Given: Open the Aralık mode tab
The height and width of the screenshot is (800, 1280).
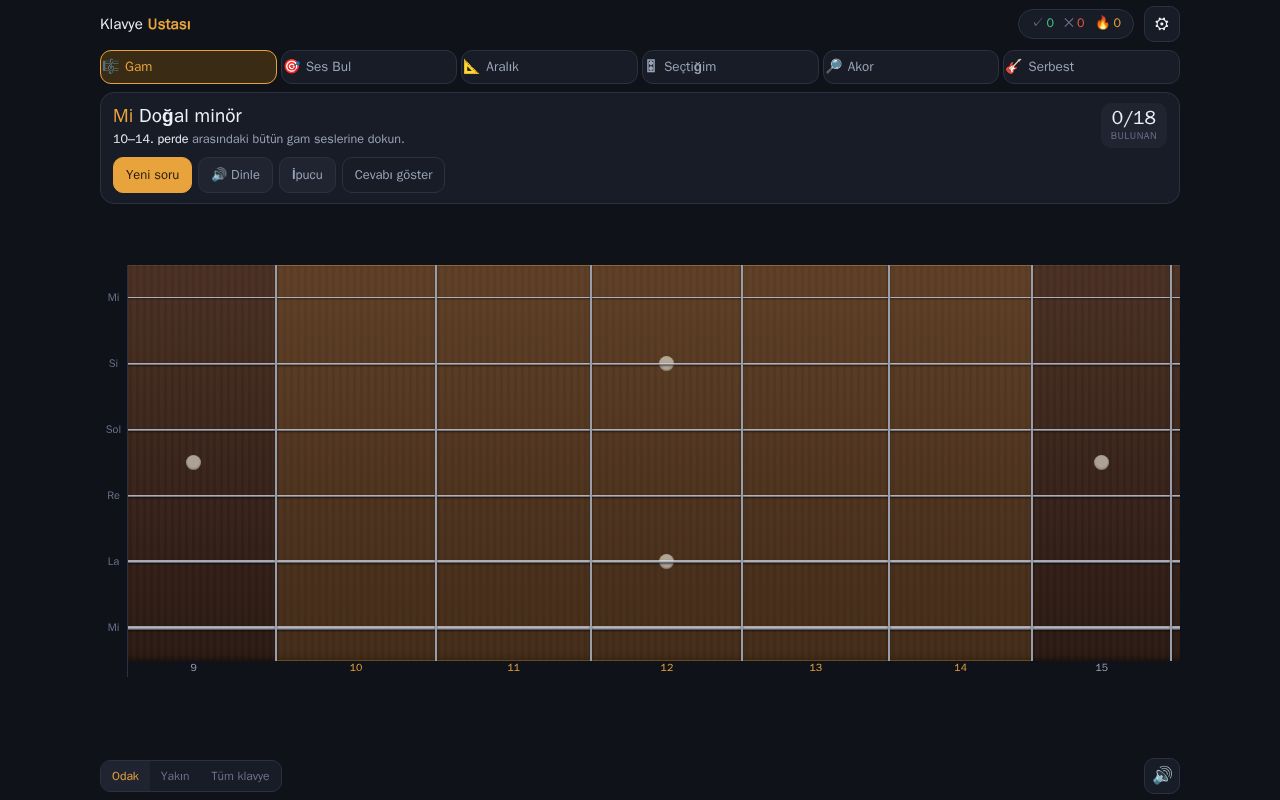Looking at the screenshot, I should point(549,67).
